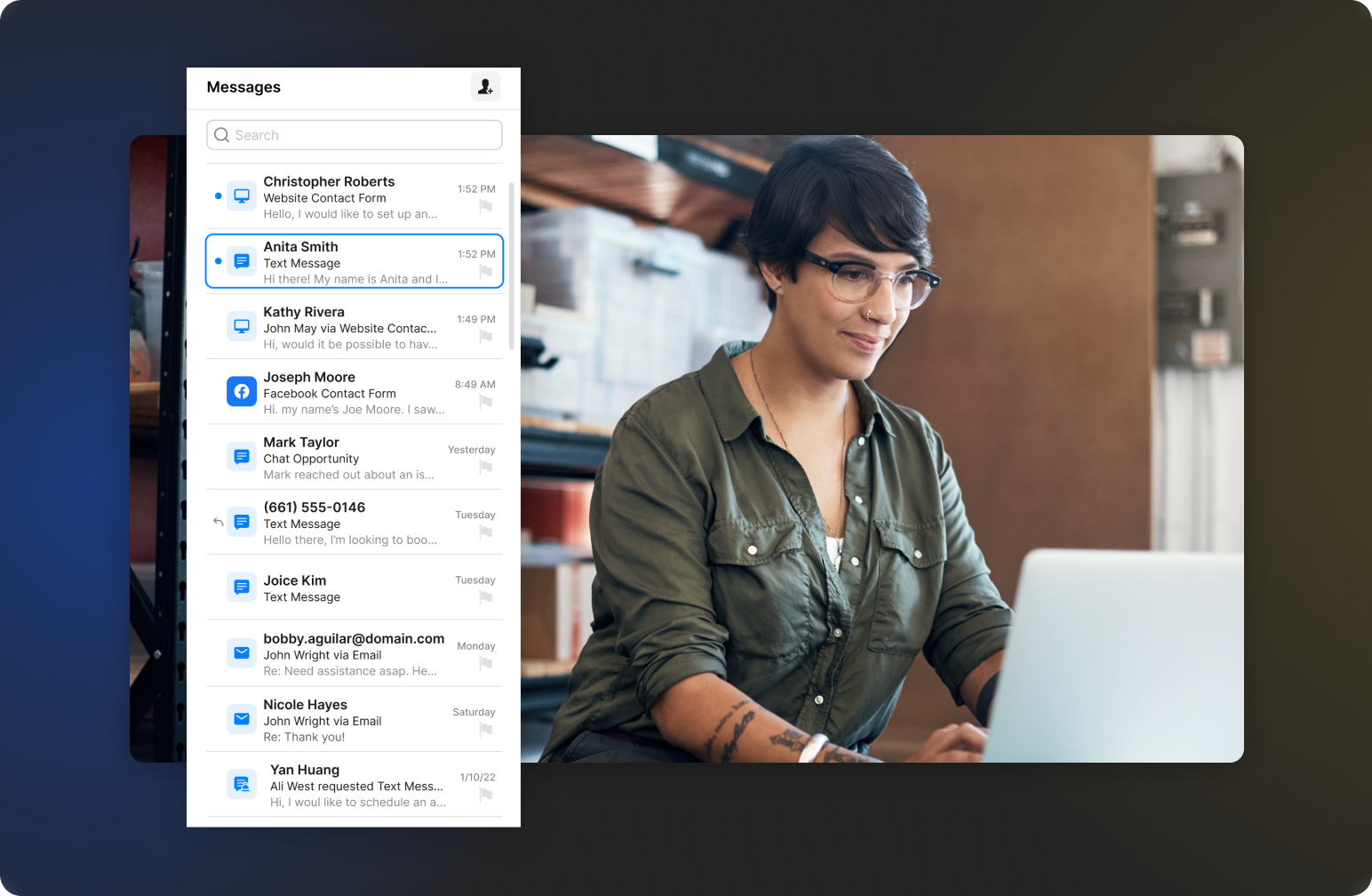The height and width of the screenshot is (896, 1372).
Task: Flag the Christopher Roberts message
Action: tap(486, 206)
